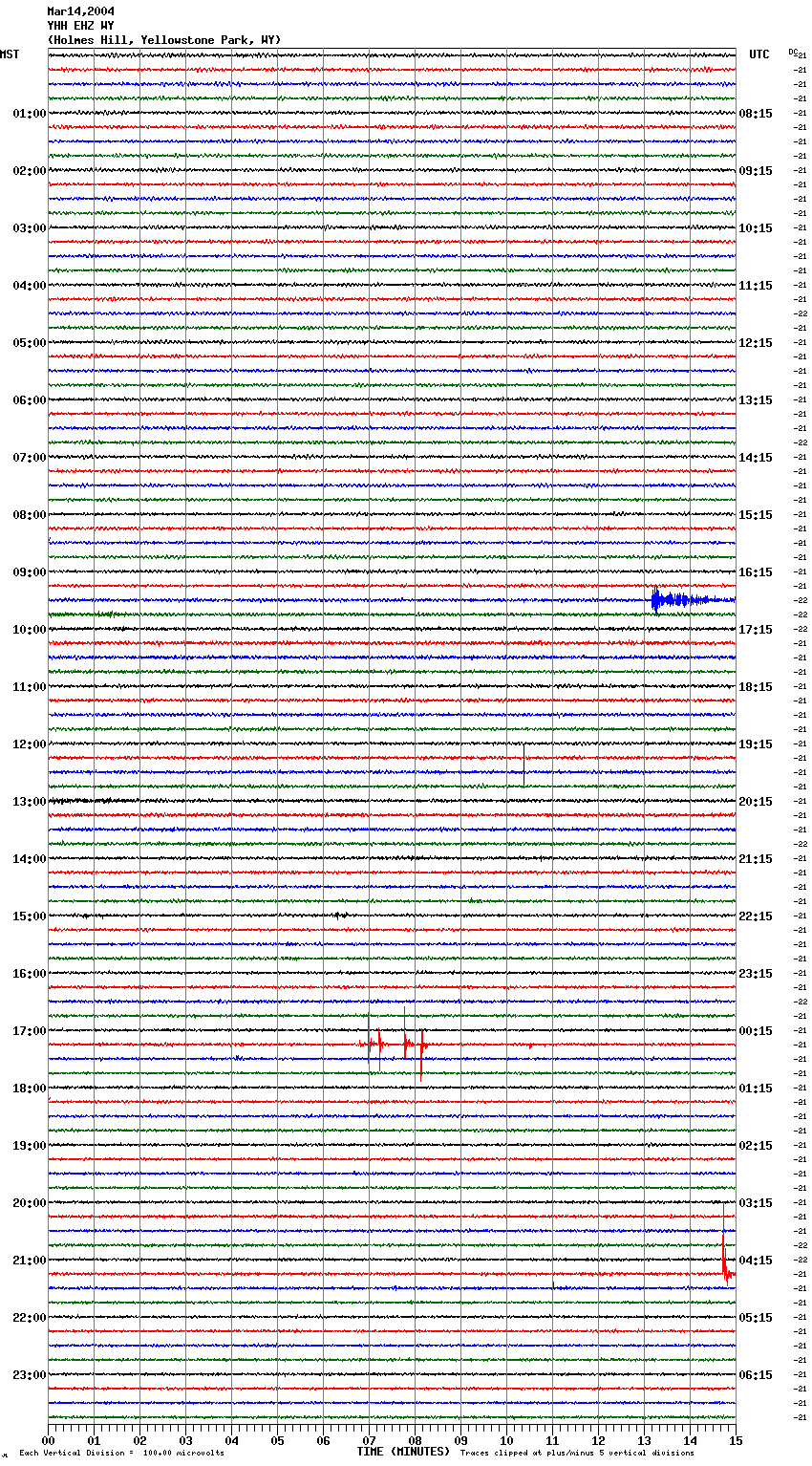812x1466 pixels.
Task: Click the "12:15" UTC label
Action: [x=756, y=343]
